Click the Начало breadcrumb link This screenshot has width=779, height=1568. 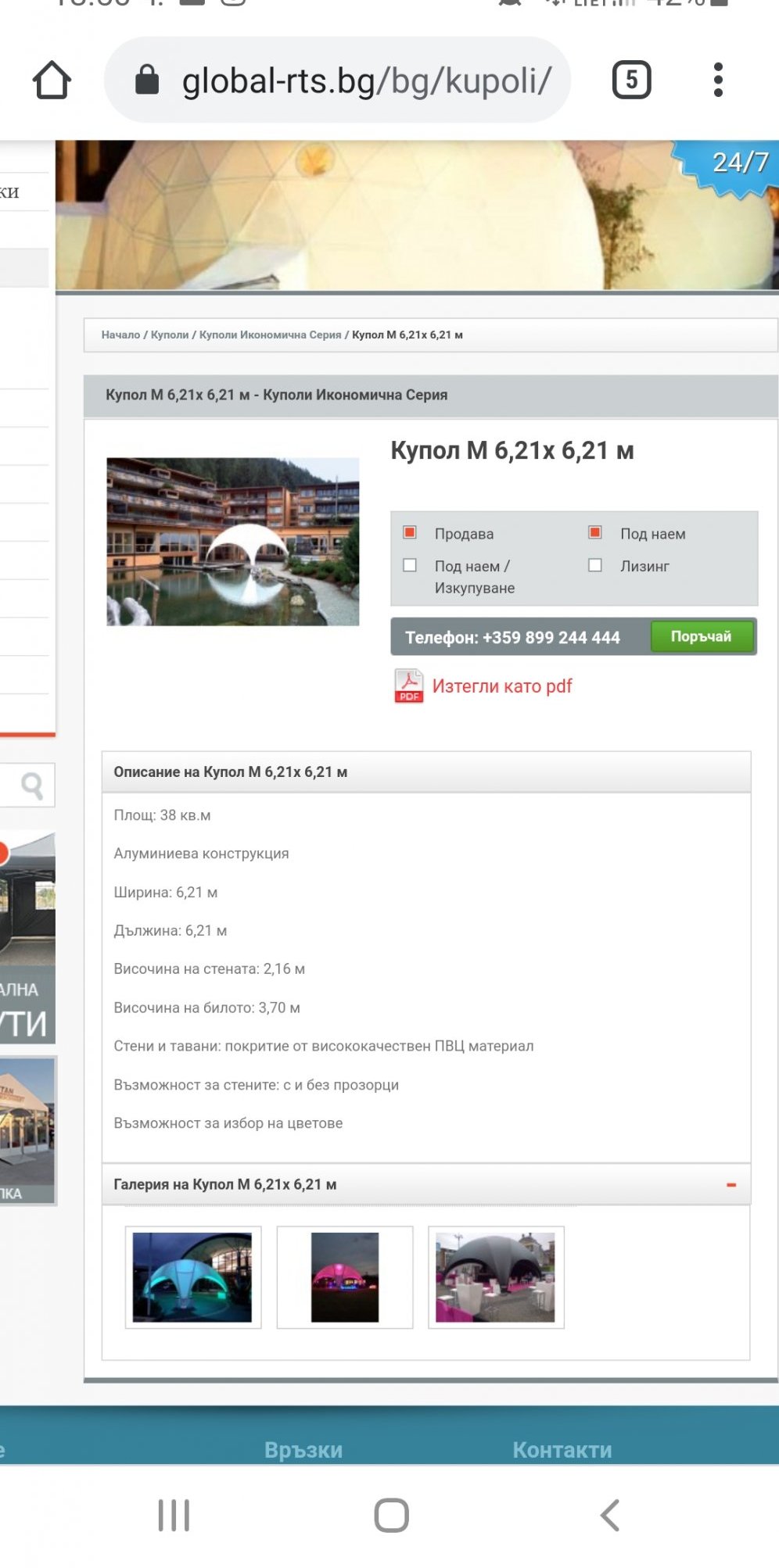click(x=120, y=335)
